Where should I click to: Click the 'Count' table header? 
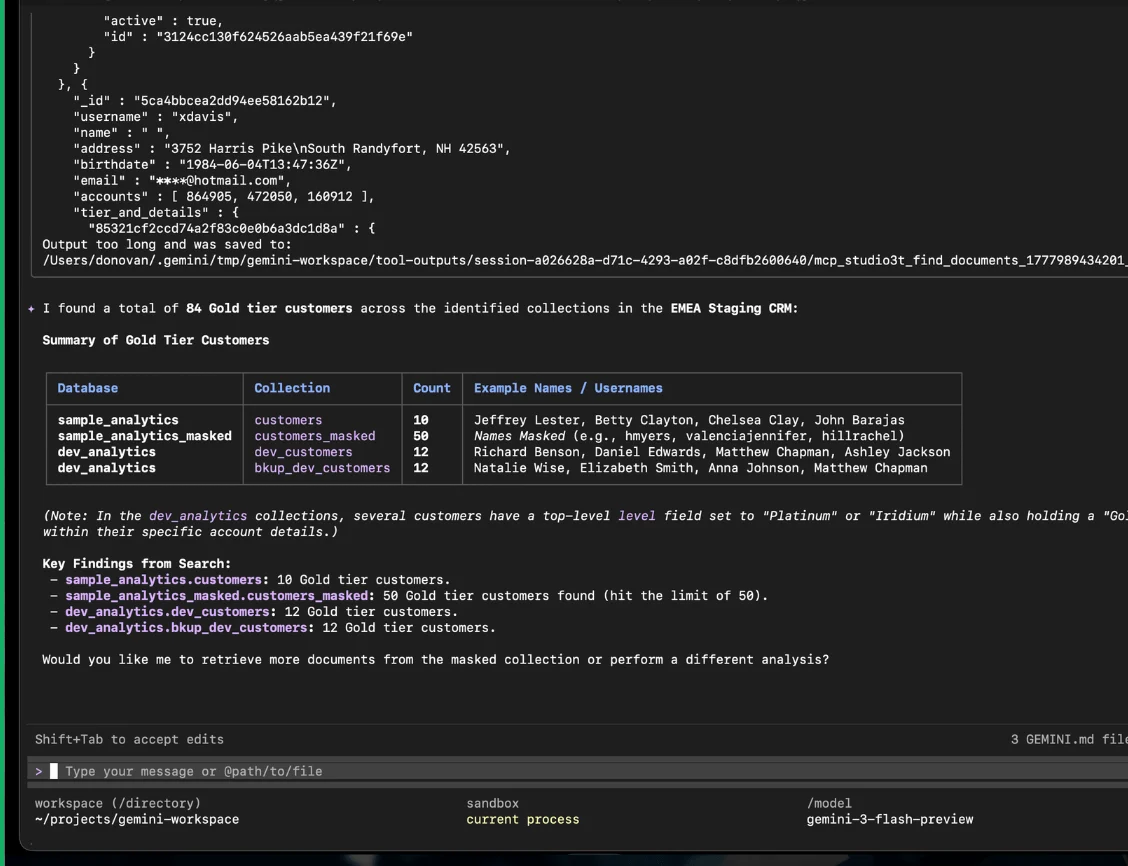432,388
